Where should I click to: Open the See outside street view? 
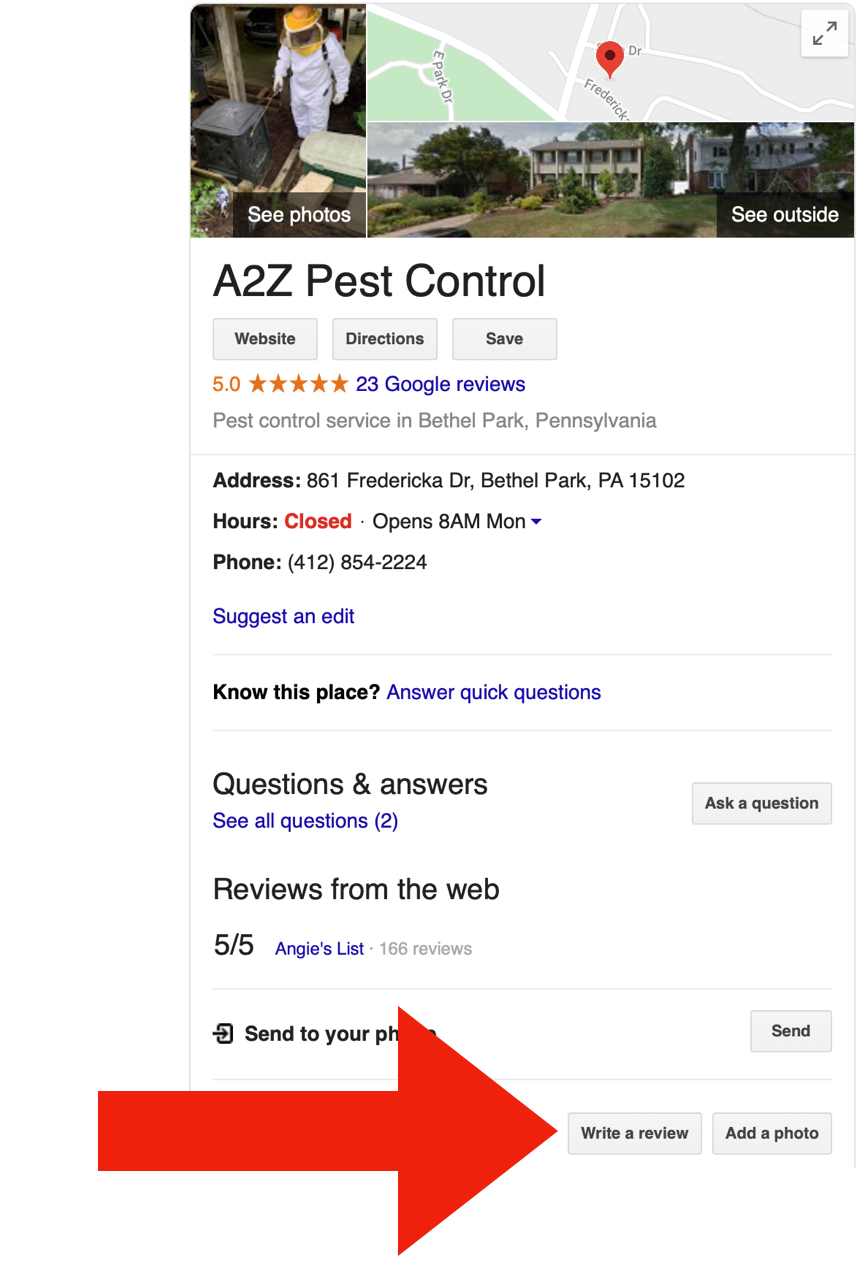pyautogui.click(x=610, y=180)
